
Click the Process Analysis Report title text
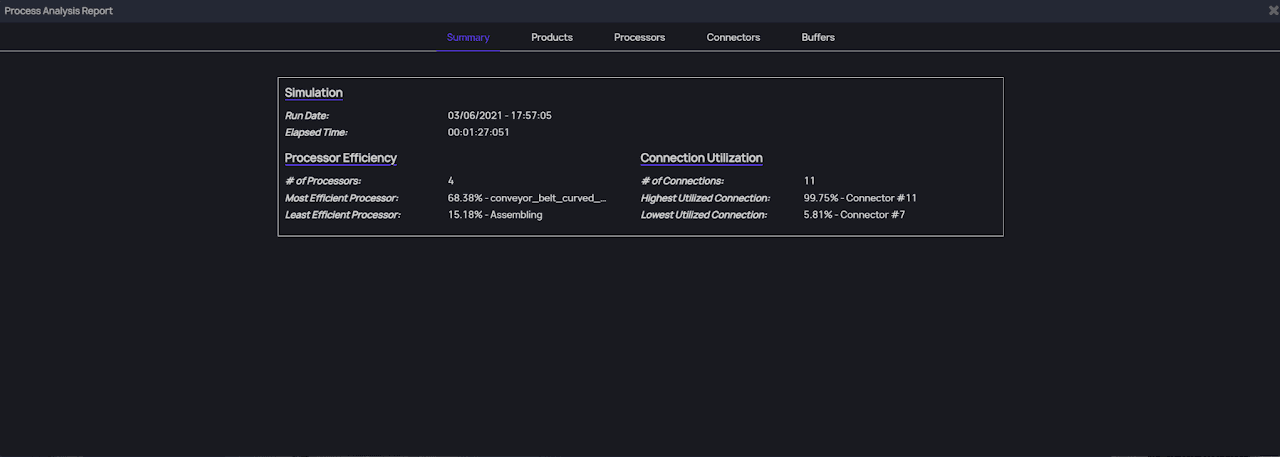pos(59,11)
